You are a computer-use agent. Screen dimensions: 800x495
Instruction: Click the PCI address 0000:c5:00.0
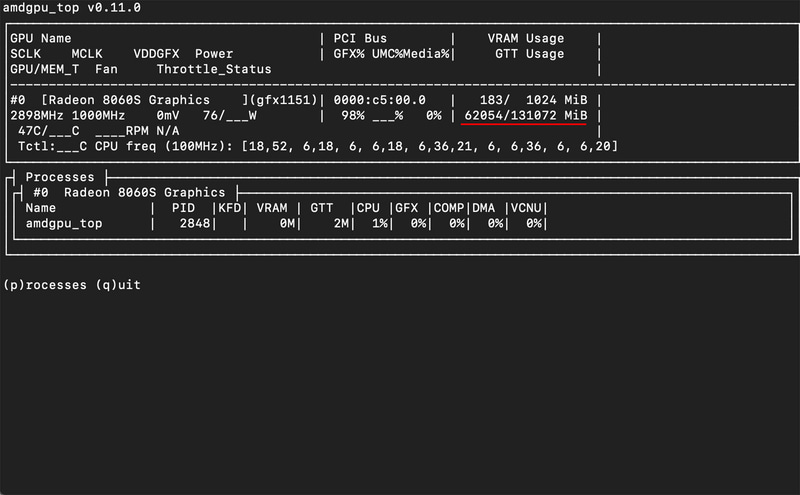pyautogui.click(x=380, y=100)
